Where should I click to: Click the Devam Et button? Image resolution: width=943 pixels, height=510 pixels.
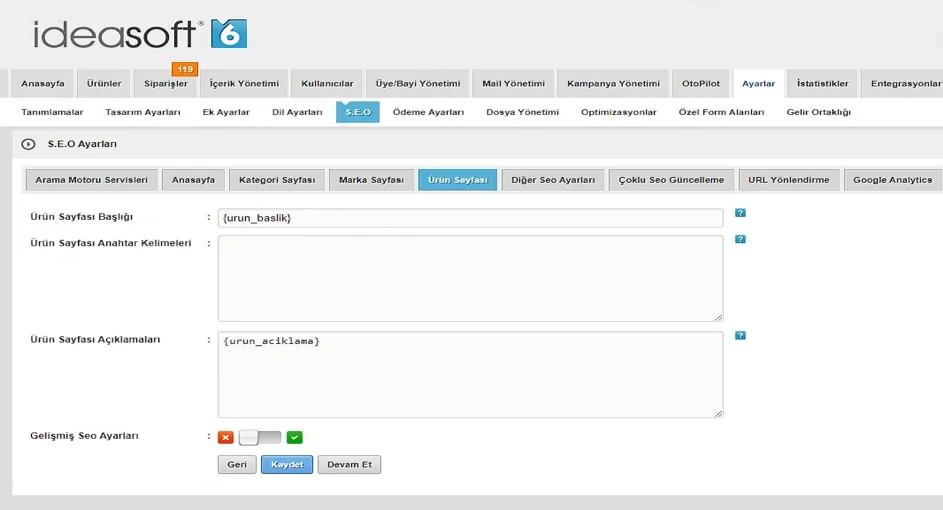(349, 464)
